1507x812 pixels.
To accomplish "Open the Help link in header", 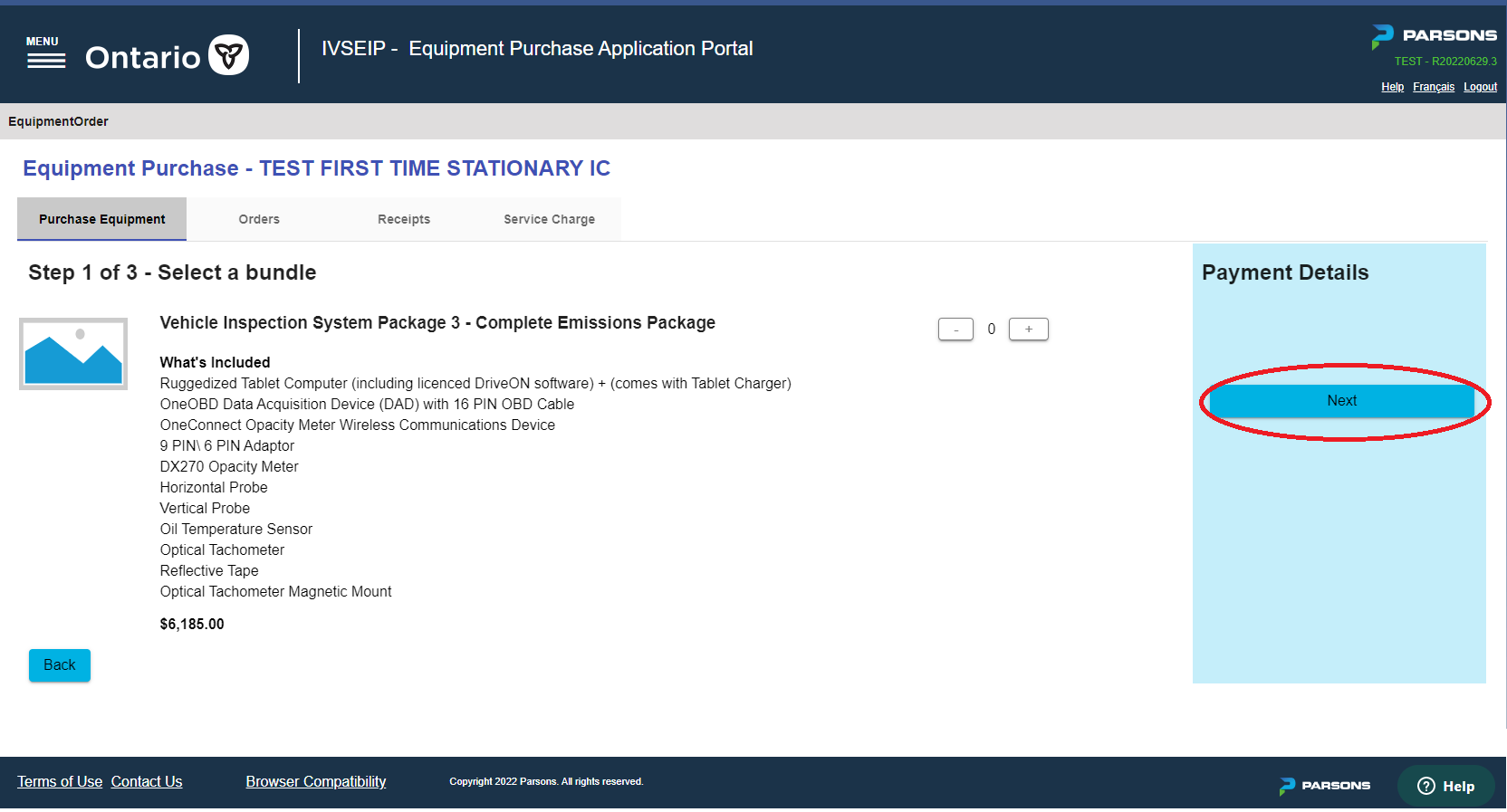I will [x=1392, y=87].
